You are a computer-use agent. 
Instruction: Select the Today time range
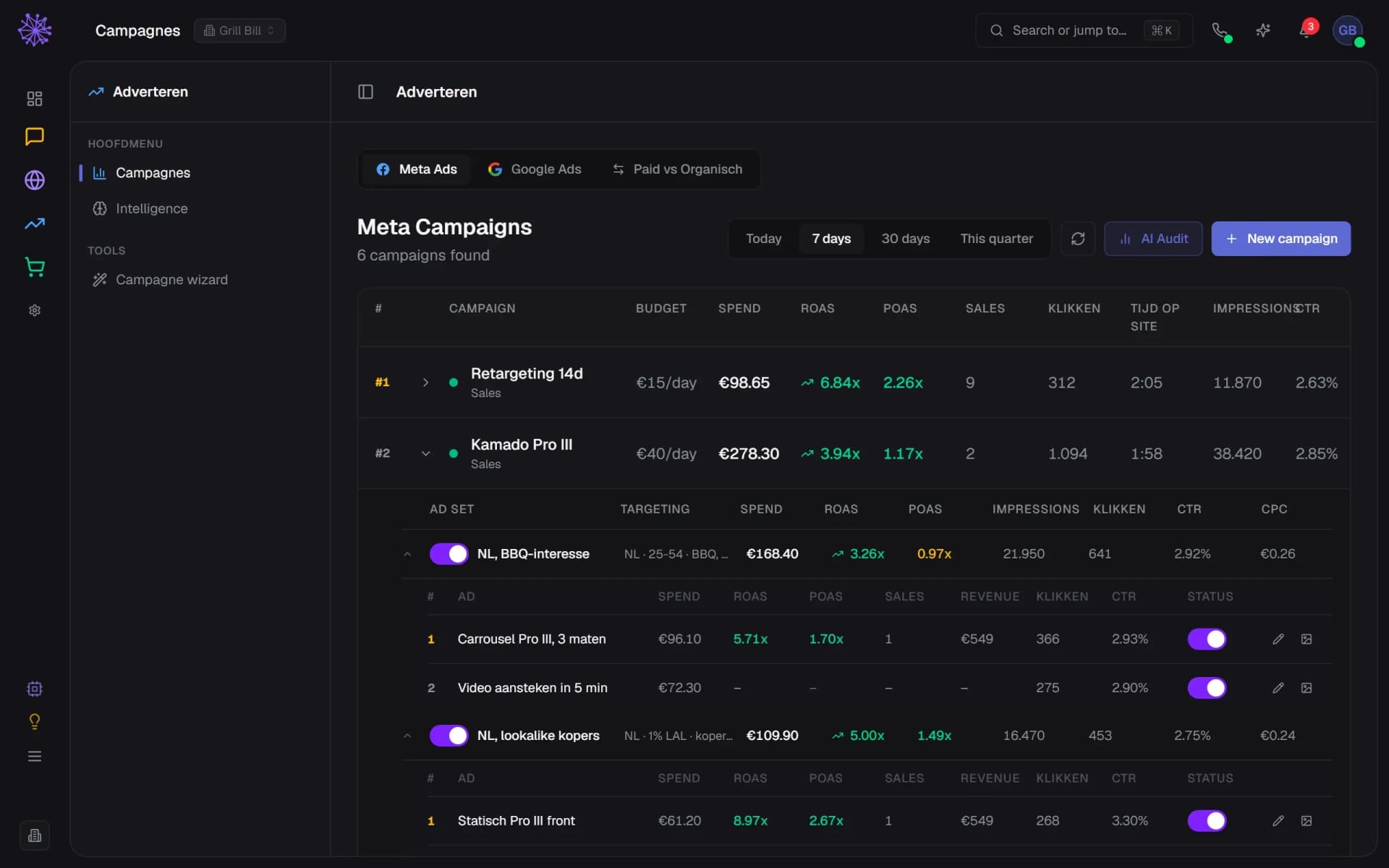point(763,239)
